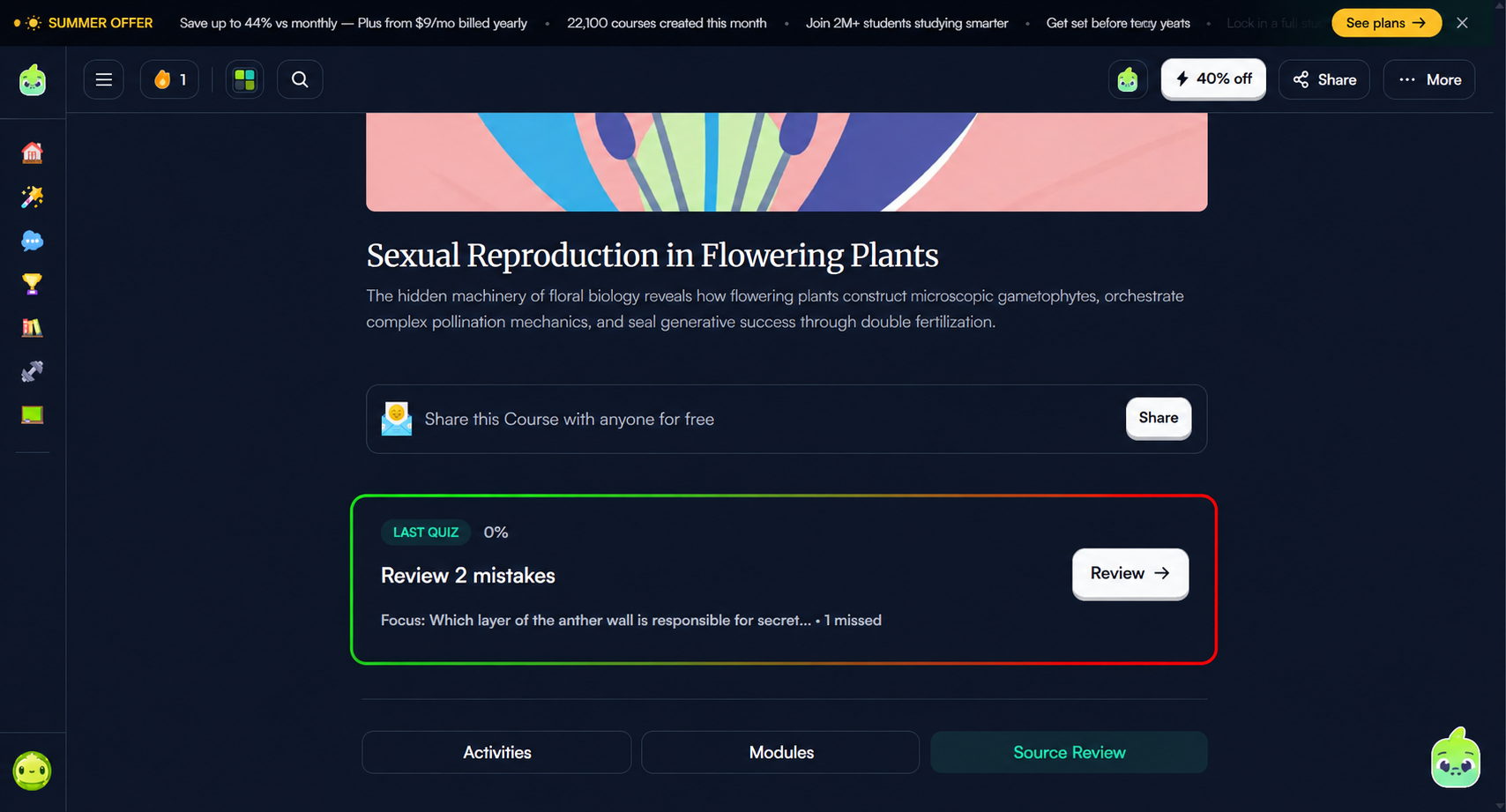1506x812 pixels.
Task: Click the flame streak counter
Action: [x=169, y=79]
